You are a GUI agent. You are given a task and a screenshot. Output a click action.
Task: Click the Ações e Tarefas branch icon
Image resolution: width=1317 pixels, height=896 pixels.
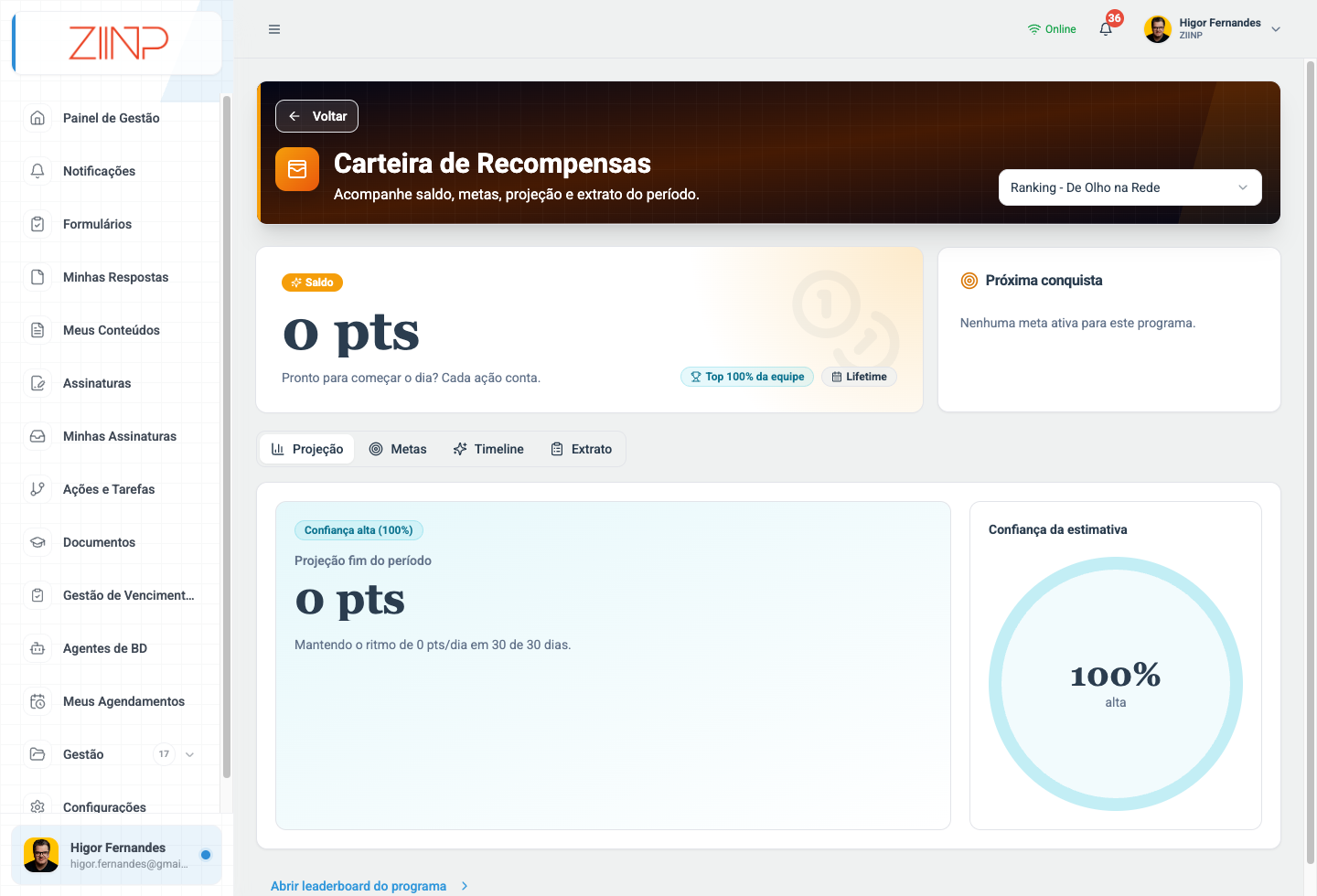click(x=37, y=489)
